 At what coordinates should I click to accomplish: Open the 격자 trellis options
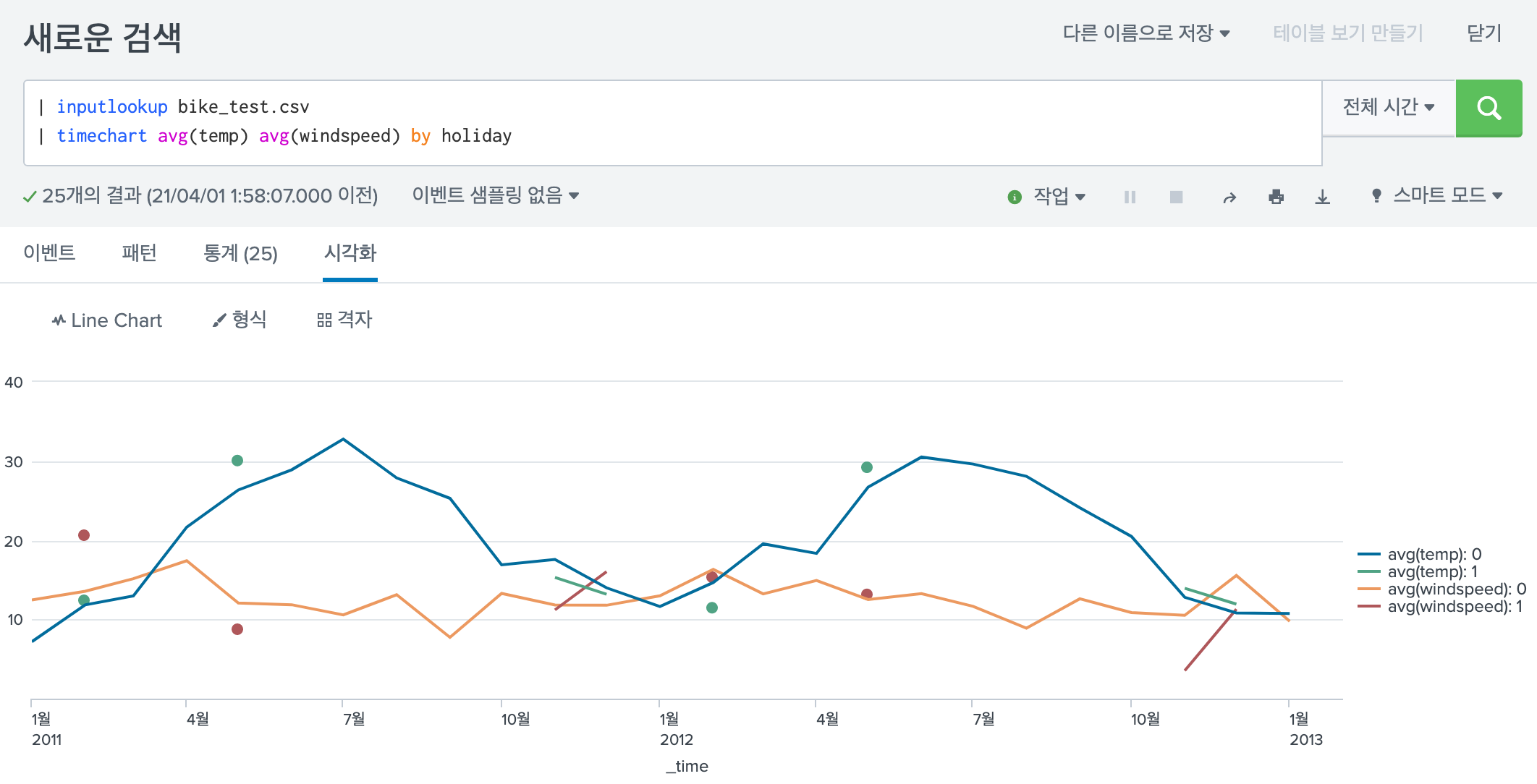tap(344, 320)
